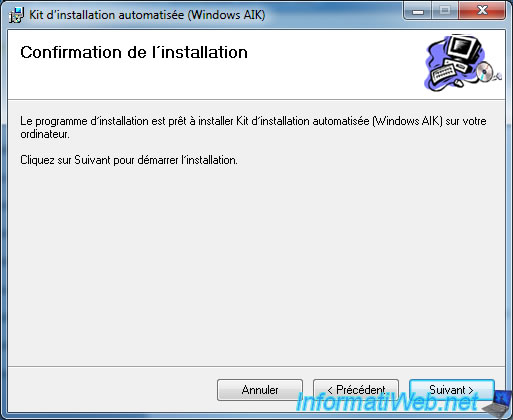
Task: Click the keyboard in header illustration
Action: 443,74
